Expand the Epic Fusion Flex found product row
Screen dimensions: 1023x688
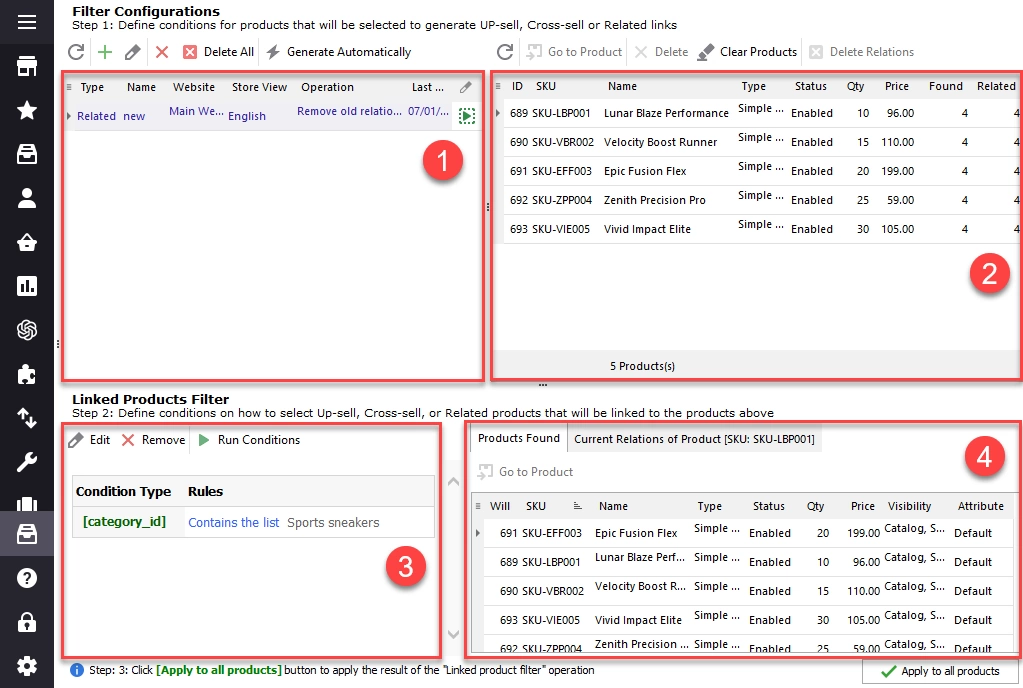[x=478, y=533]
